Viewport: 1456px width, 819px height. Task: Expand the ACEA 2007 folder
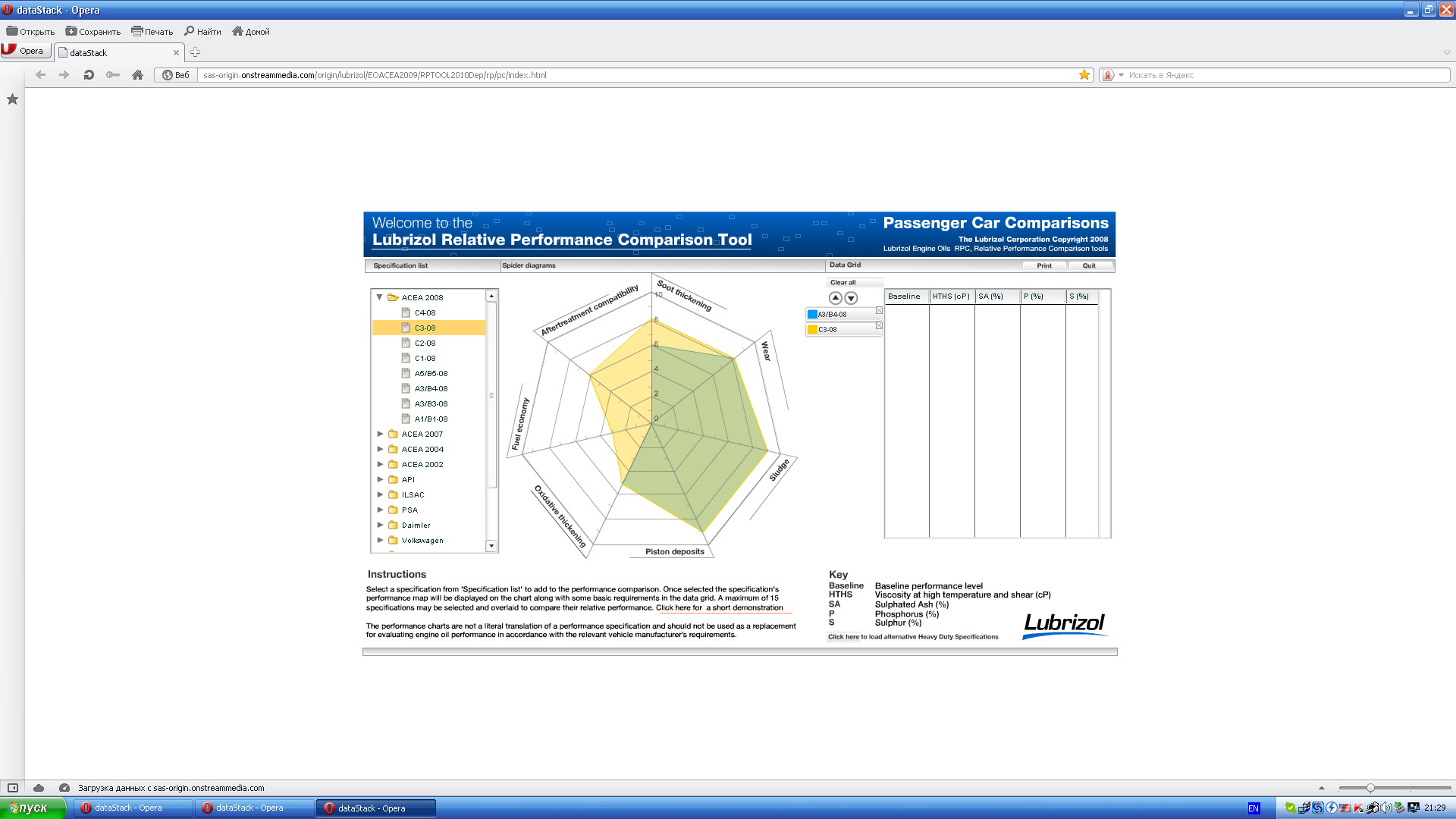coord(380,434)
